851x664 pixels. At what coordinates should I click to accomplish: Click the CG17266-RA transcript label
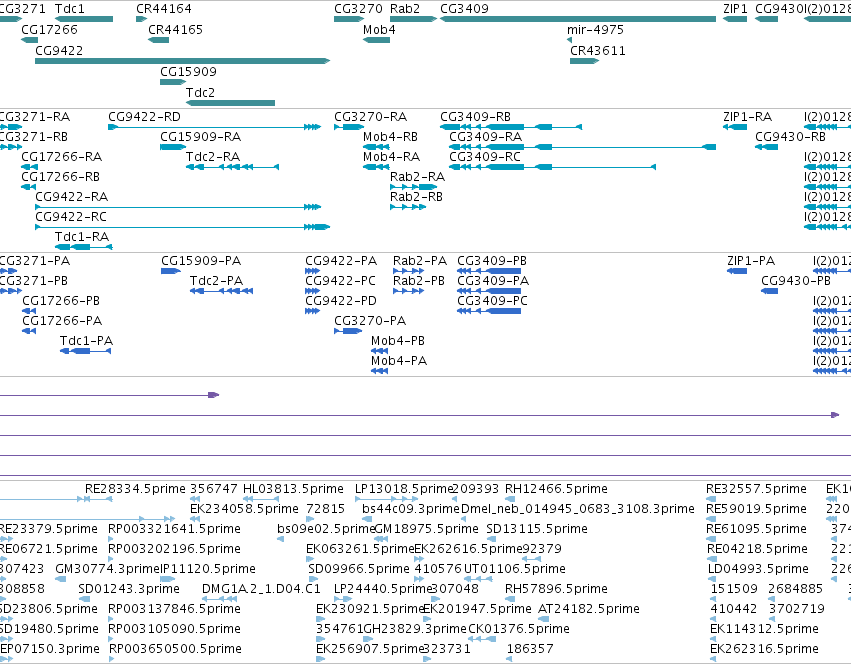(x=62, y=157)
